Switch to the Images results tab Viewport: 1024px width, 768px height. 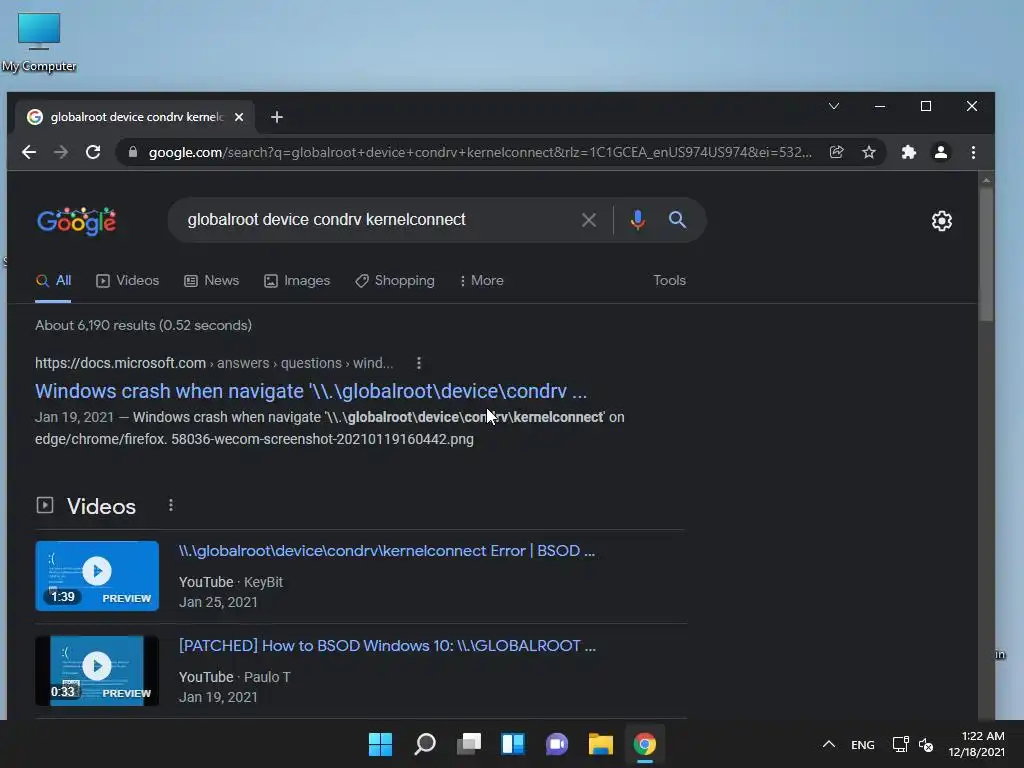point(297,281)
